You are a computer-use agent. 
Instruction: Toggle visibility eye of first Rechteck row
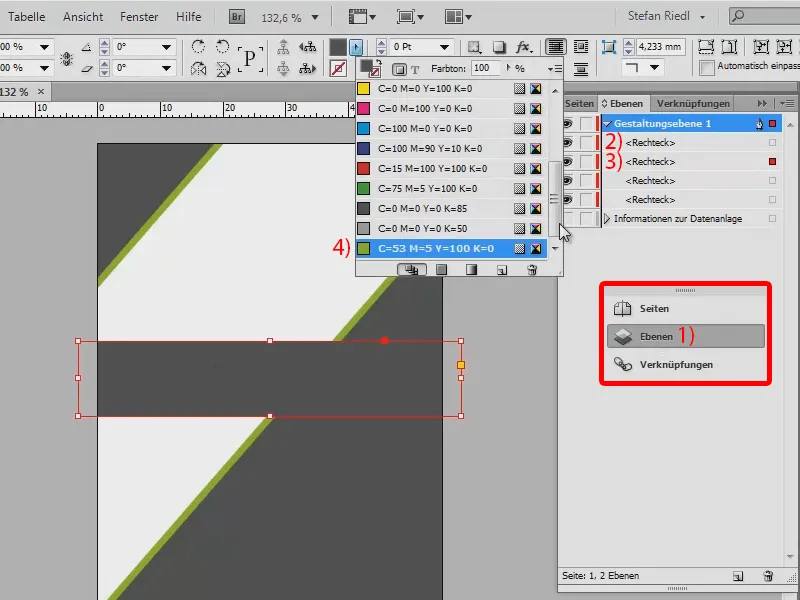(567, 143)
